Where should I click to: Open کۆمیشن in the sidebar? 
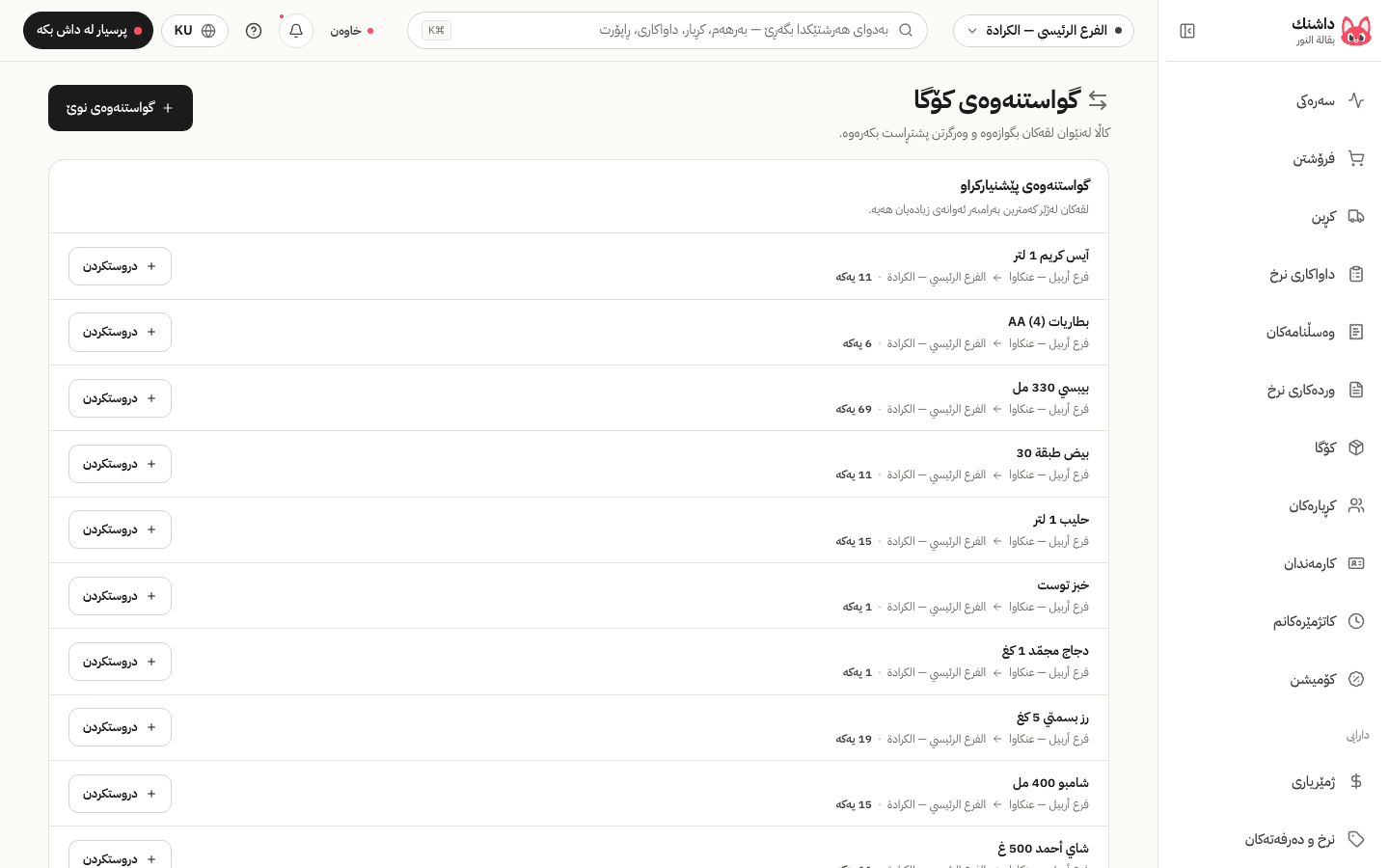(x=1273, y=679)
